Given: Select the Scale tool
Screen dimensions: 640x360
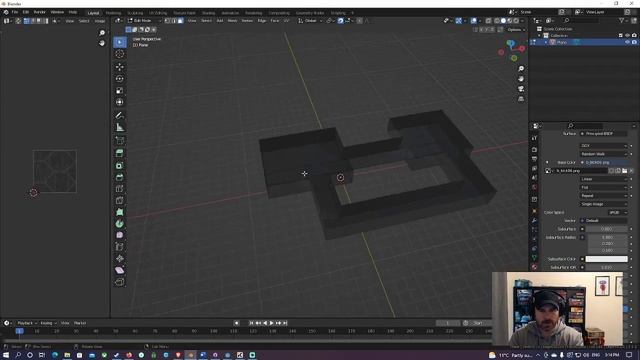Looking at the screenshot, I should [x=120, y=90].
